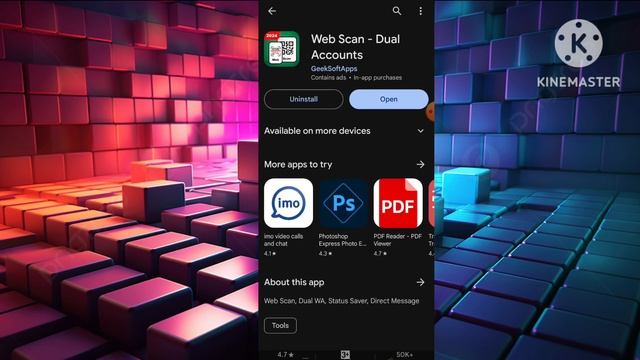Screen dimensions: 640x360
Task: Uninstall the Web Scan app
Action: point(304,99)
